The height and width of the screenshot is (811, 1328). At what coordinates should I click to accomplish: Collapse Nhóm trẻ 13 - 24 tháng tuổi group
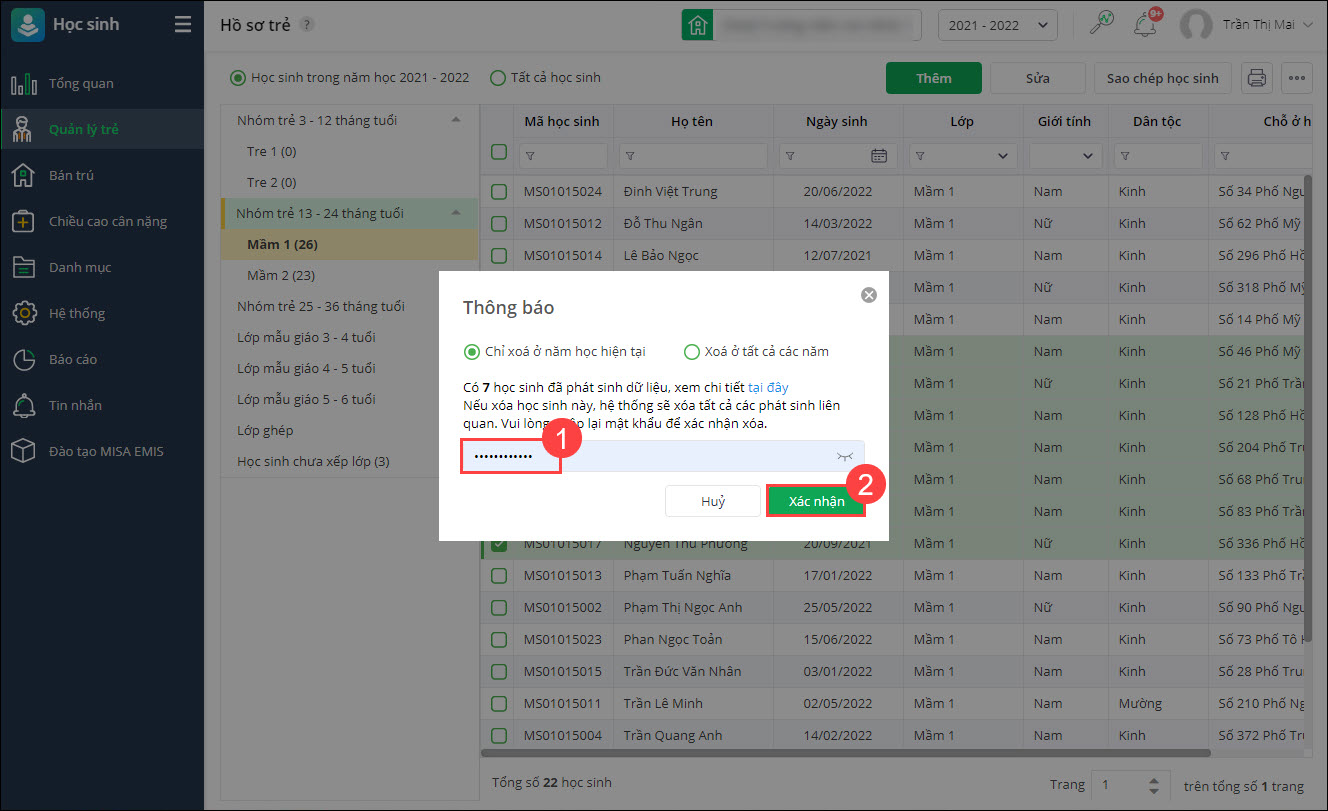456,213
